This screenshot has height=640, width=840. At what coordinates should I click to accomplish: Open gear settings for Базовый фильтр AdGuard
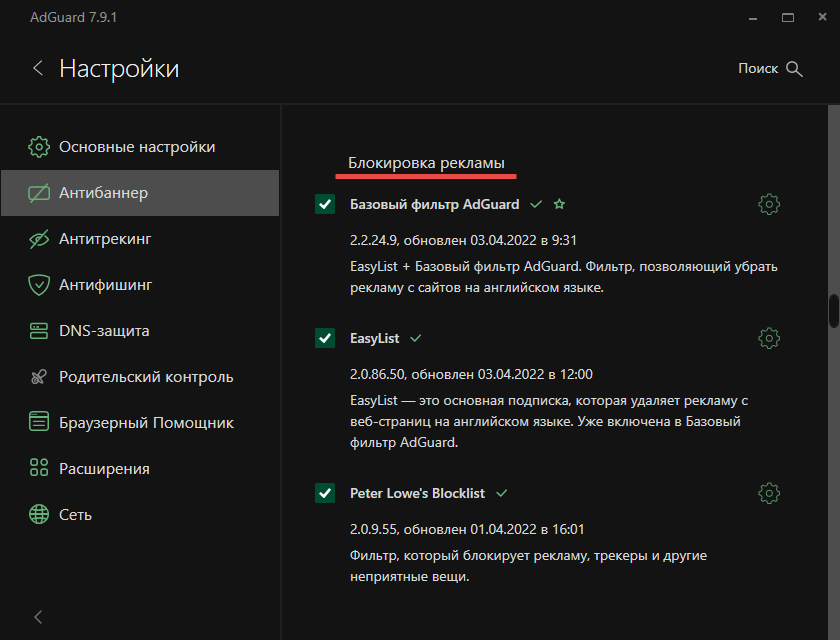[769, 204]
